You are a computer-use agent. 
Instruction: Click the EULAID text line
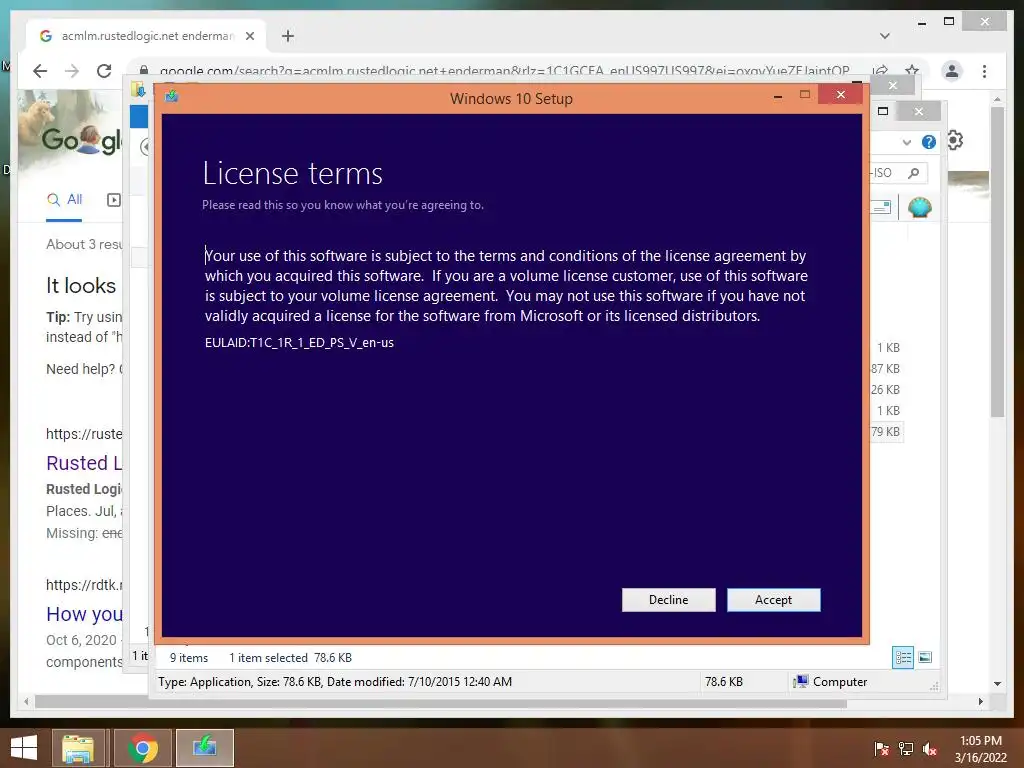point(299,342)
